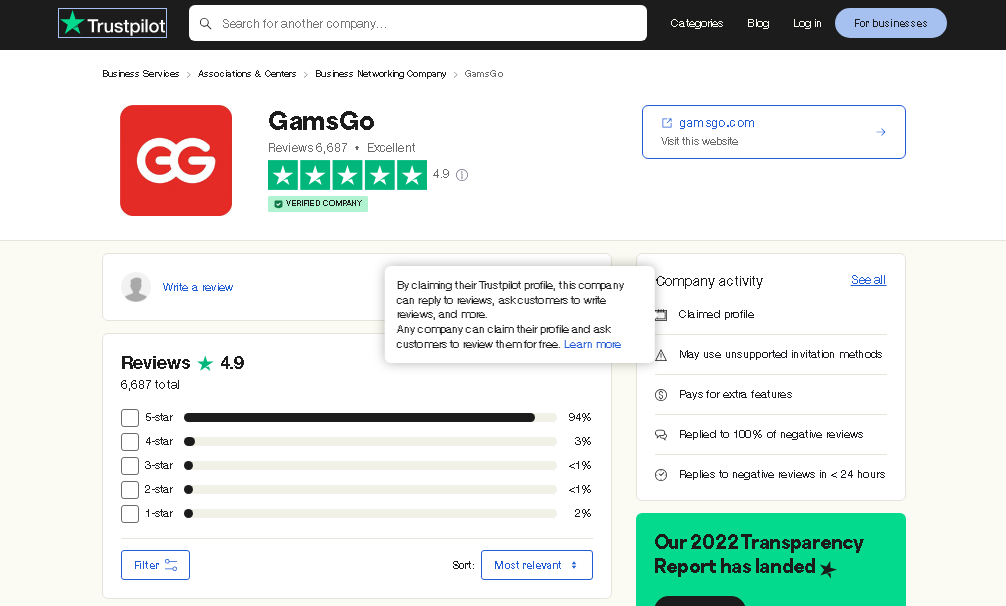Viewport: 1006px width, 606px height.
Task: Click the 4-star 3% rating bar
Action: tap(370, 441)
